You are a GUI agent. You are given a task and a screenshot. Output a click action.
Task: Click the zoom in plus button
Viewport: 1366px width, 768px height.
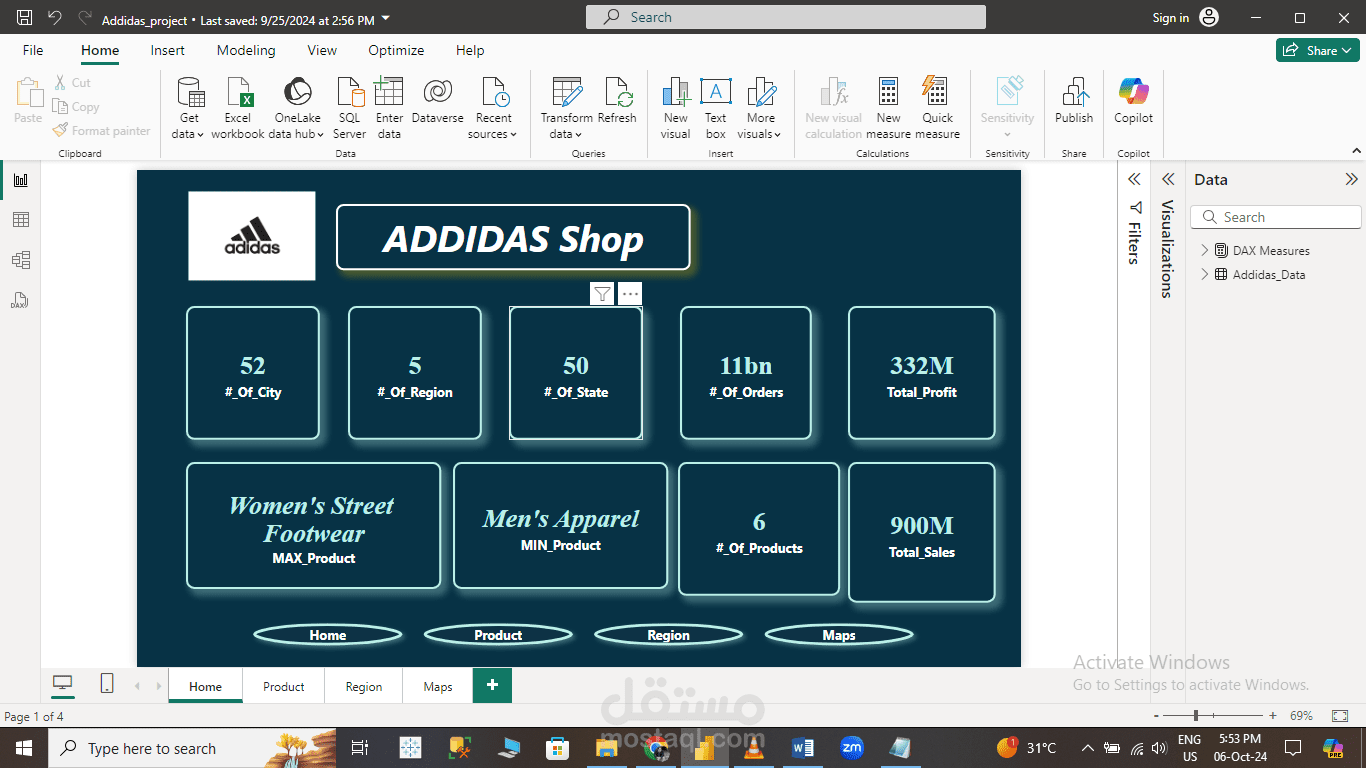click(x=1273, y=716)
